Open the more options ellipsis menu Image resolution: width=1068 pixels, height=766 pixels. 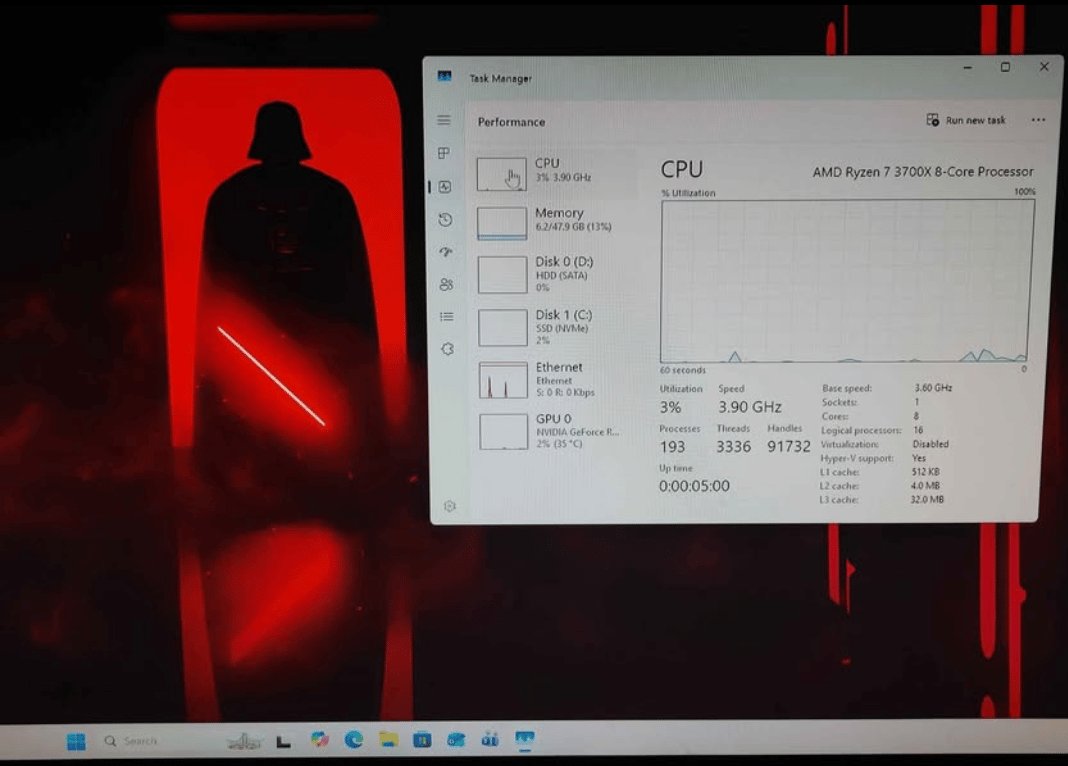[x=1037, y=120]
